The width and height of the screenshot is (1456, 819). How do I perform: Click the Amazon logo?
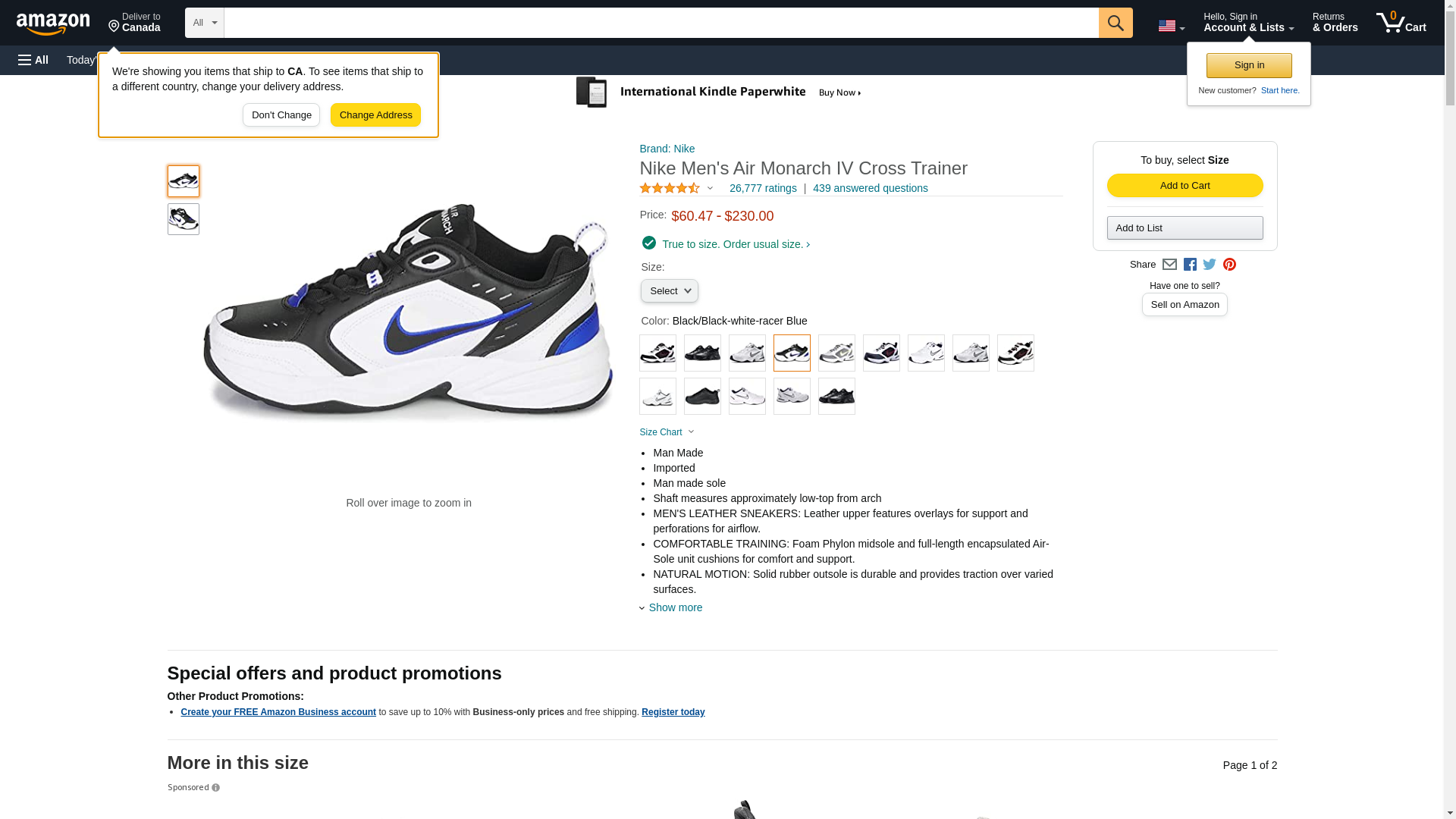pyautogui.click(x=53, y=24)
